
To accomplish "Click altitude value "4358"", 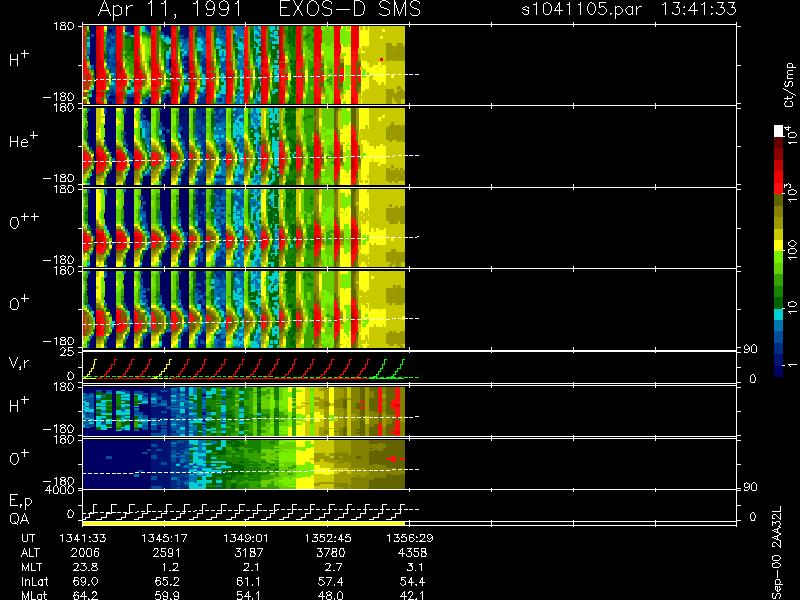I will [x=412, y=553].
